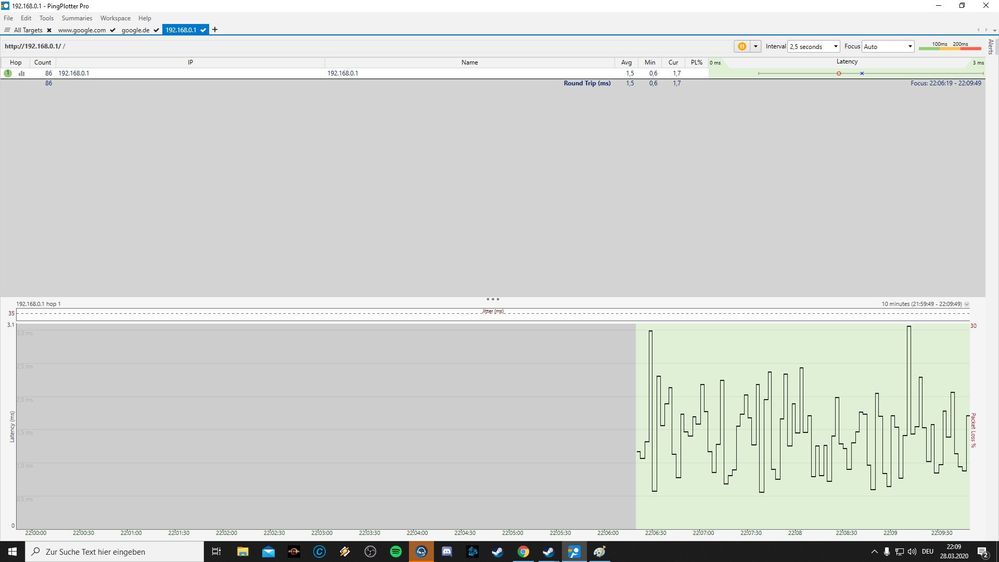Click the http://192.168.0.1/ target address
Screen dimensions: 999x562
click(32, 46)
